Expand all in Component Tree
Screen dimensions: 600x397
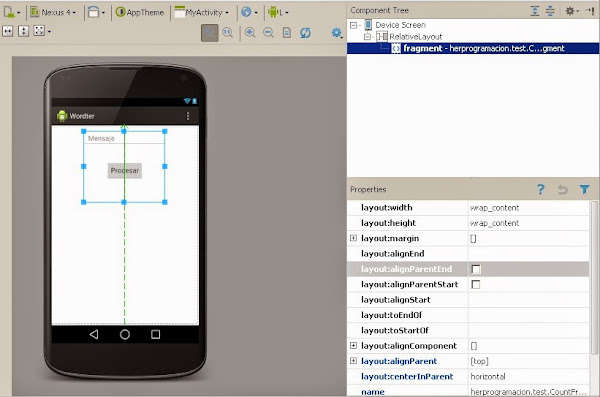[535, 11]
